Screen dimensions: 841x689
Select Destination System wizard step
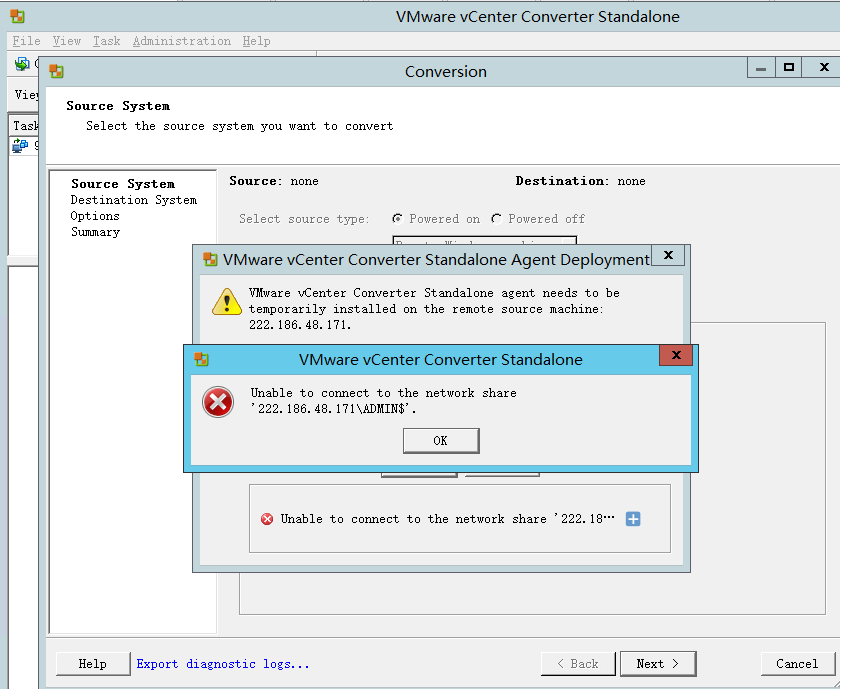tap(134, 200)
